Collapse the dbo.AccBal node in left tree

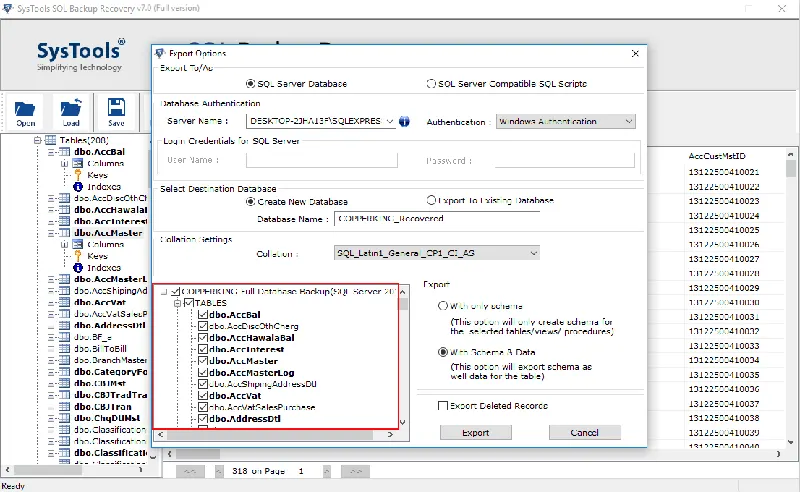(x=51, y=152)
